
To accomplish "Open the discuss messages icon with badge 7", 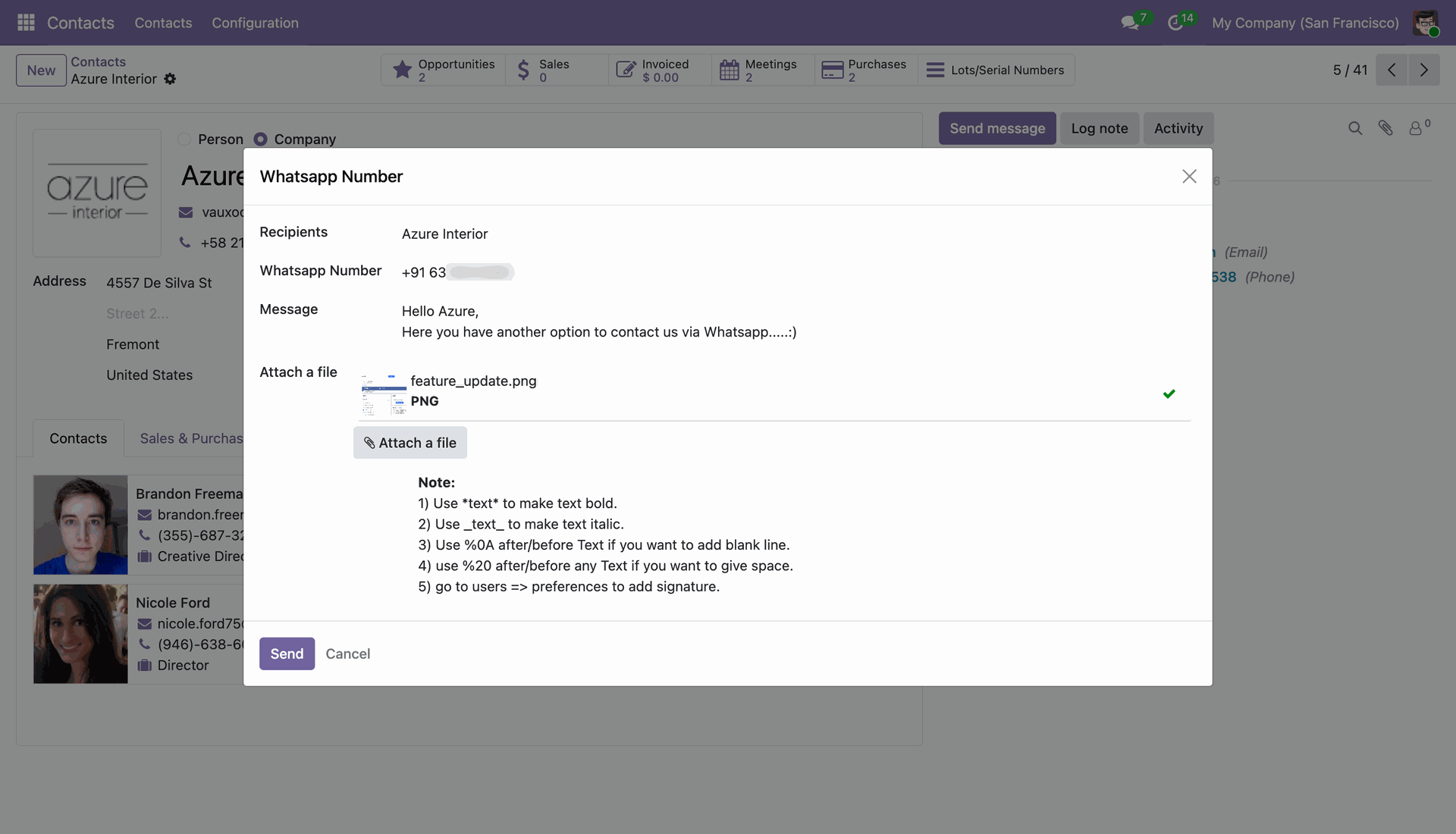I will pos(1131,23).
